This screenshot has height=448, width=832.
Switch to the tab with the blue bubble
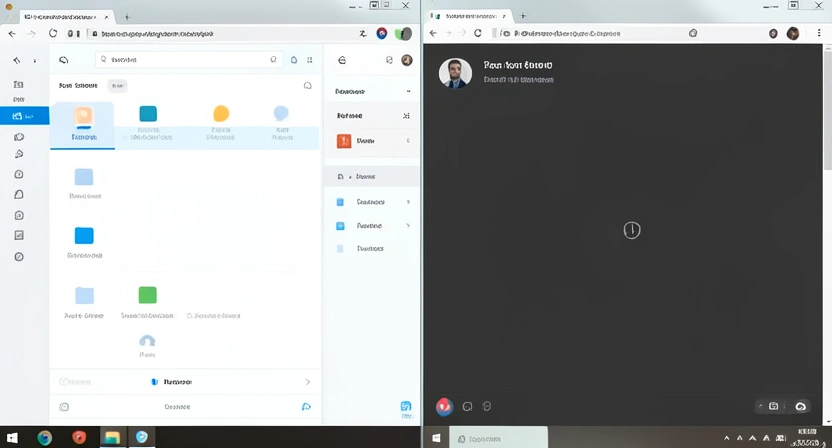point(281,125)
